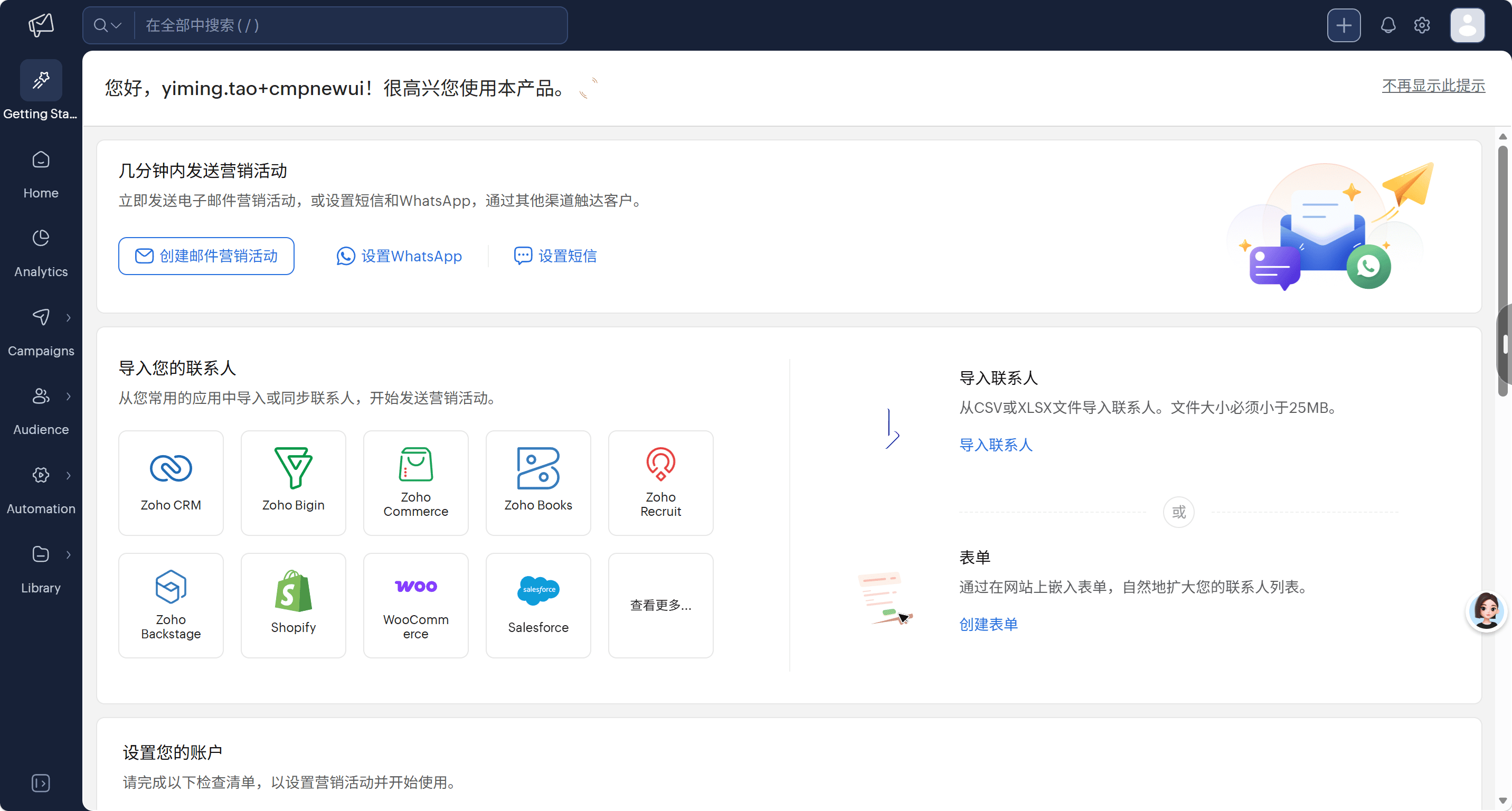The image size is (1512, 811).
Task: Click 创建邮件营销活动 button
Action: coord(206,256)
